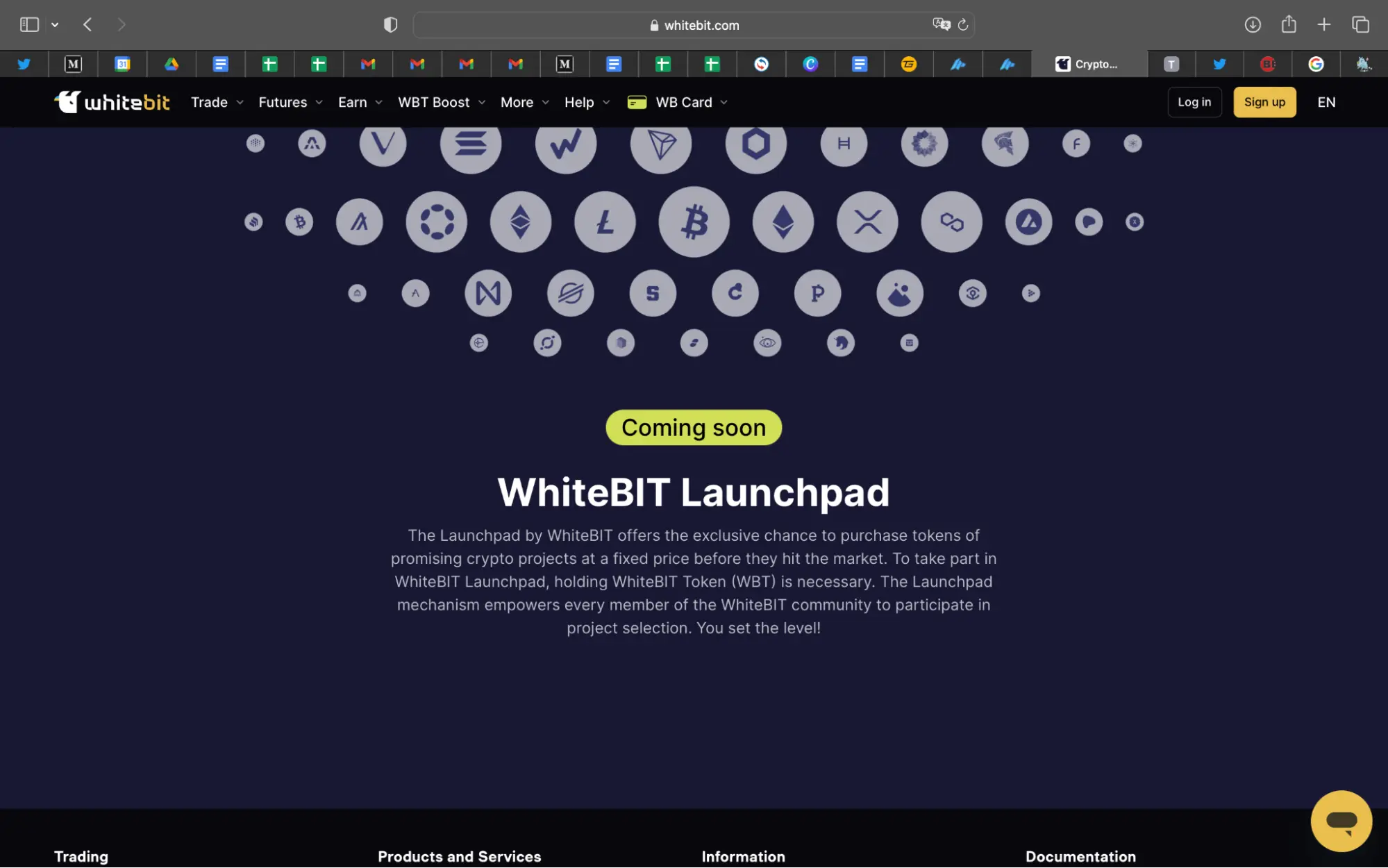Expand the sidebar dropdown chevron
Screen dimensions: 1388x868
pos(55,25)
